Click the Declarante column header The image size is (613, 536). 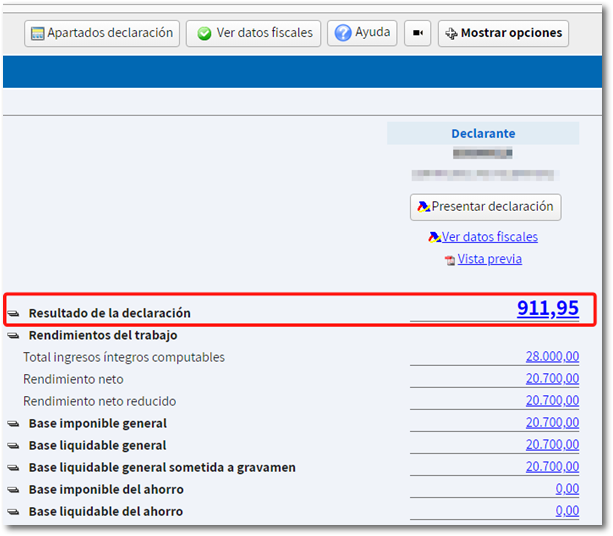[x=483, y=133]
